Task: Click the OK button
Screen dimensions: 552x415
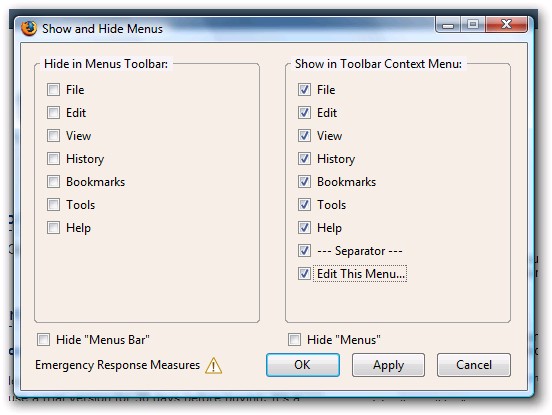Action: tap(303, 365)
